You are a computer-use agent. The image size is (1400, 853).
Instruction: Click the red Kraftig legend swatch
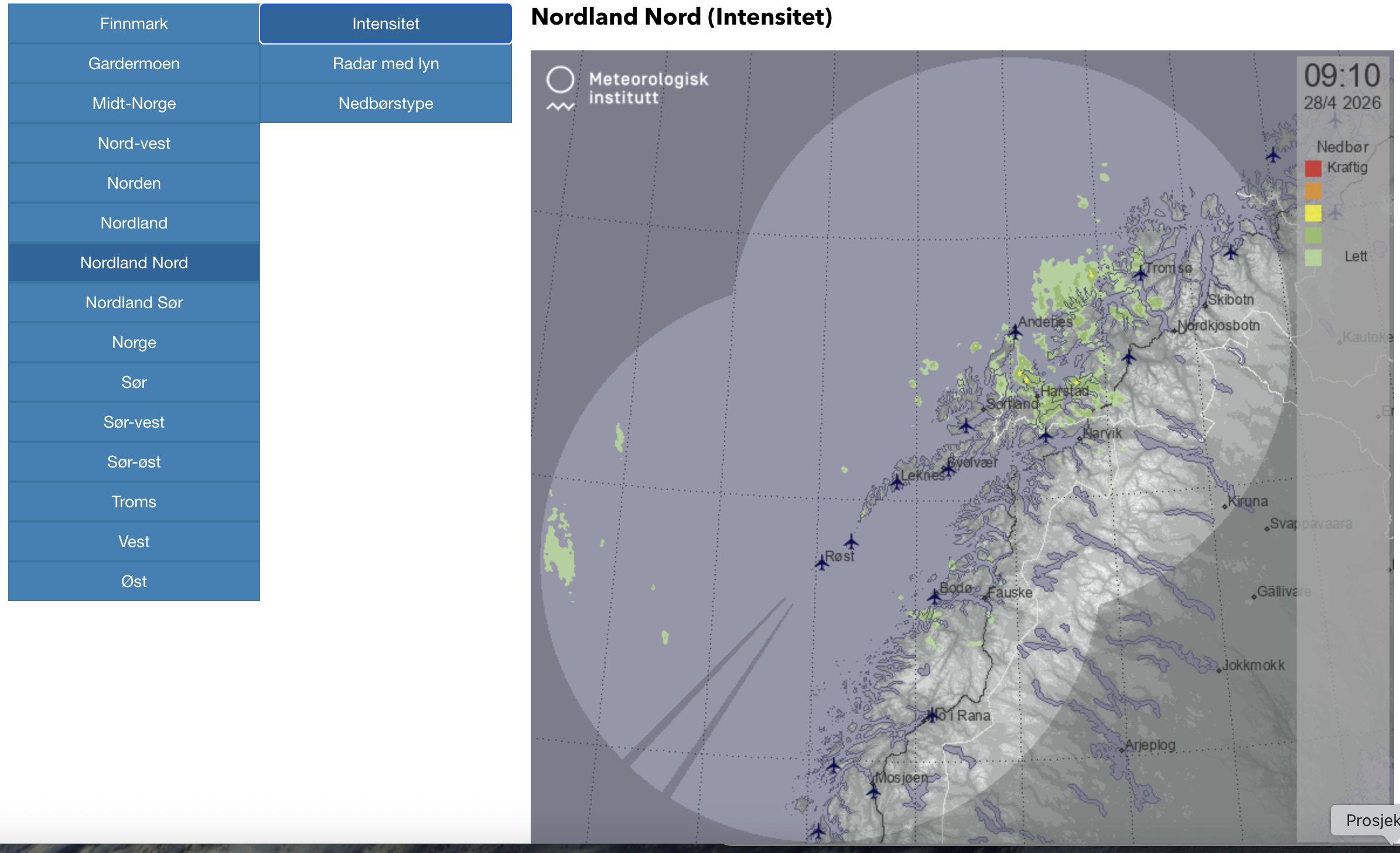[1313, 169]
